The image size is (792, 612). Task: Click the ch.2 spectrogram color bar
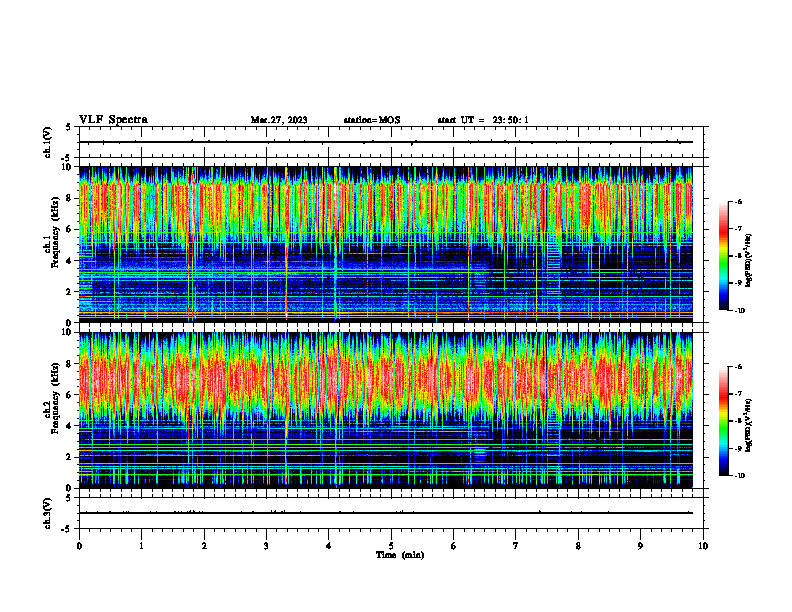tap(723, 421)
